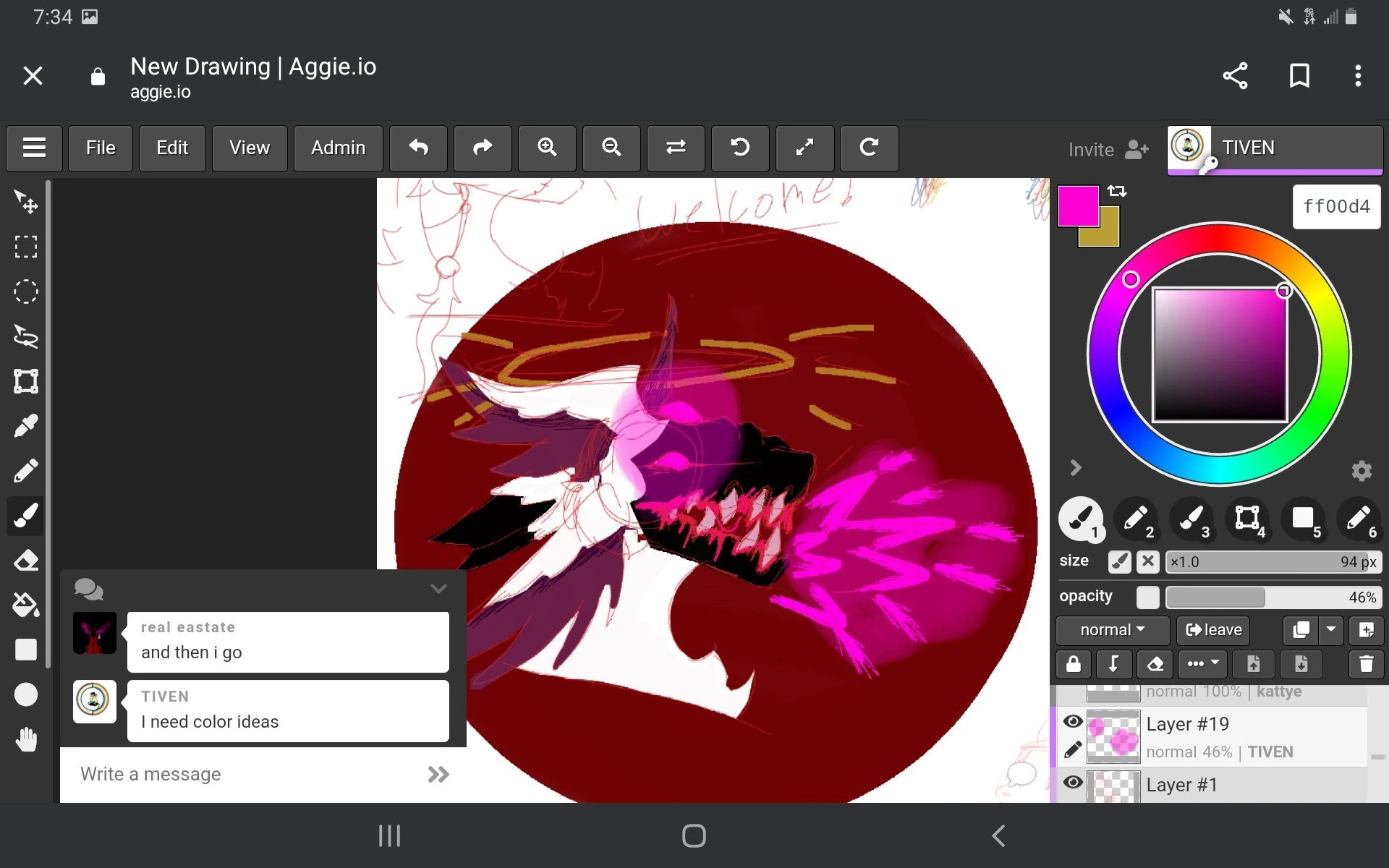The width and height of the screenshot is (1389, 868).
Task: Click the Invite button
Action: tap(1105, 149)
